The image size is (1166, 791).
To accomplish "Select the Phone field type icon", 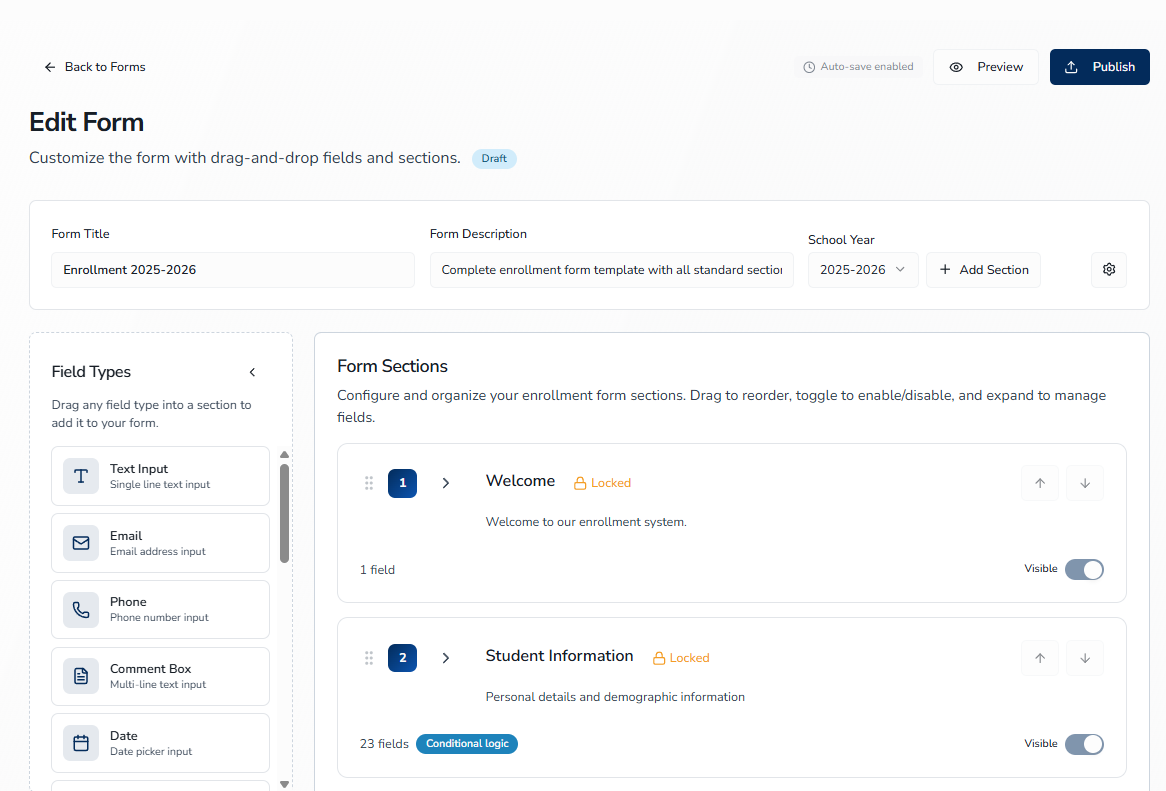I will (81, 610).
